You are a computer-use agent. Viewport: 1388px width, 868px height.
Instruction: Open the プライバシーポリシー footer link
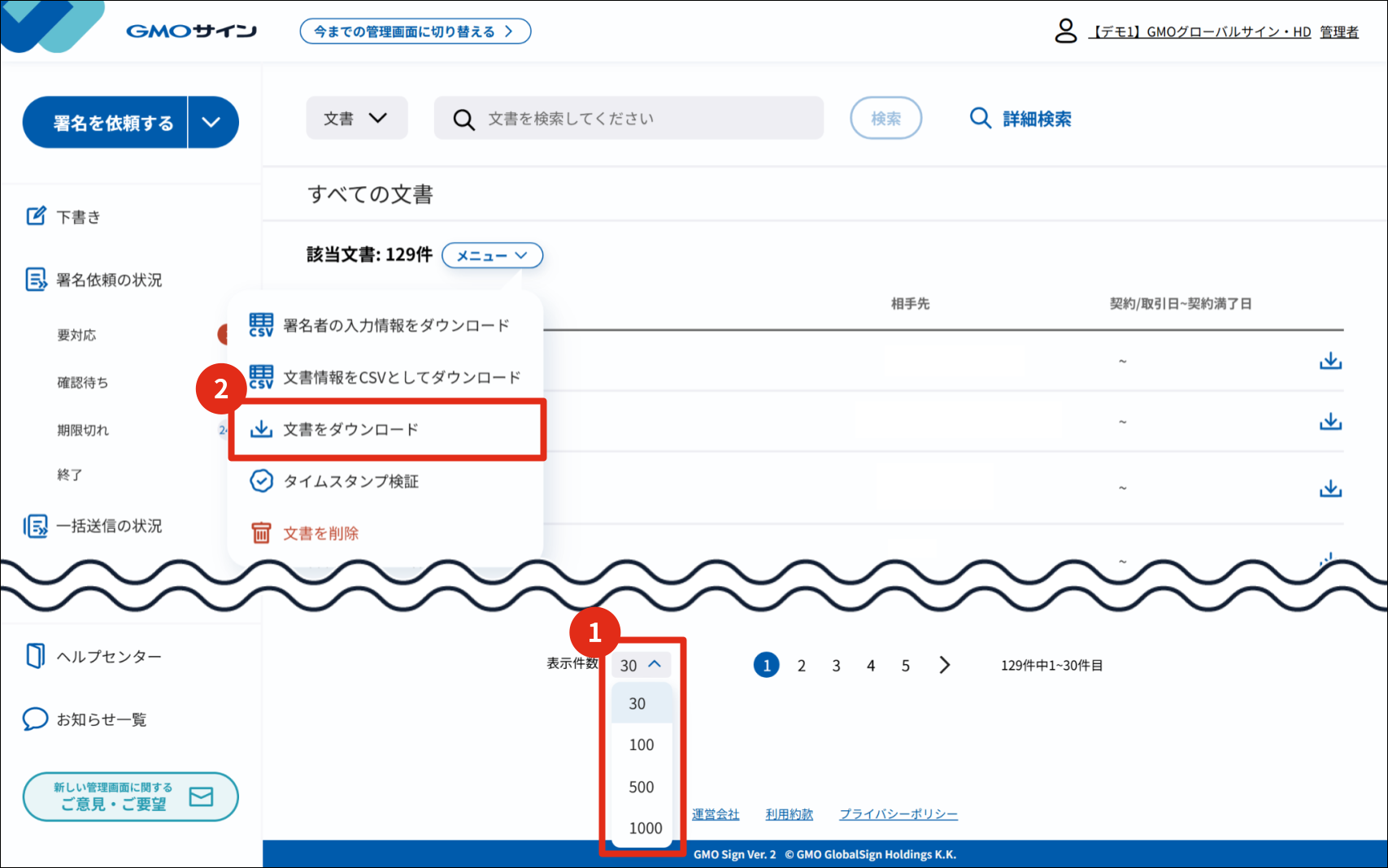point(898,814)
